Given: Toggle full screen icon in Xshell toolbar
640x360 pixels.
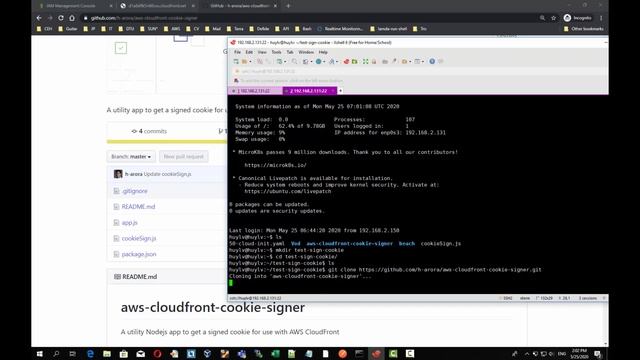Looking at the screenshot, I should coord(366,62).
